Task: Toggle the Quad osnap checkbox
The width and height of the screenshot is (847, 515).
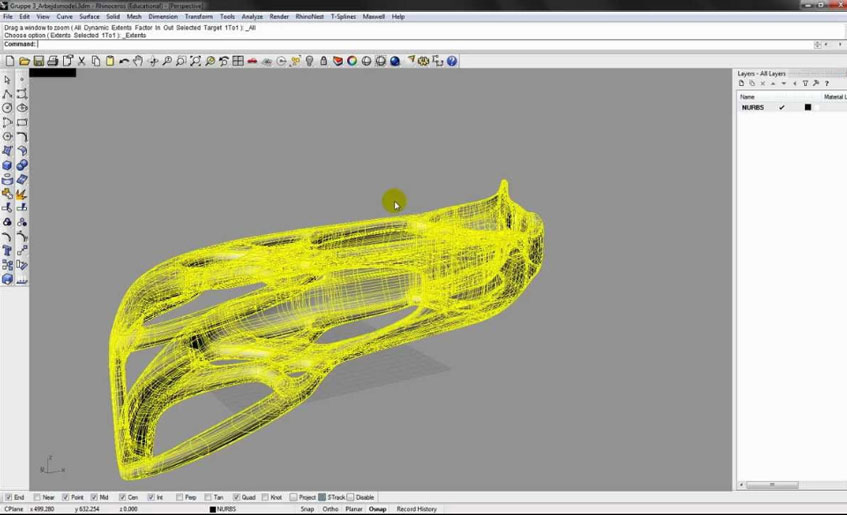Action: (x=235, y=497)
